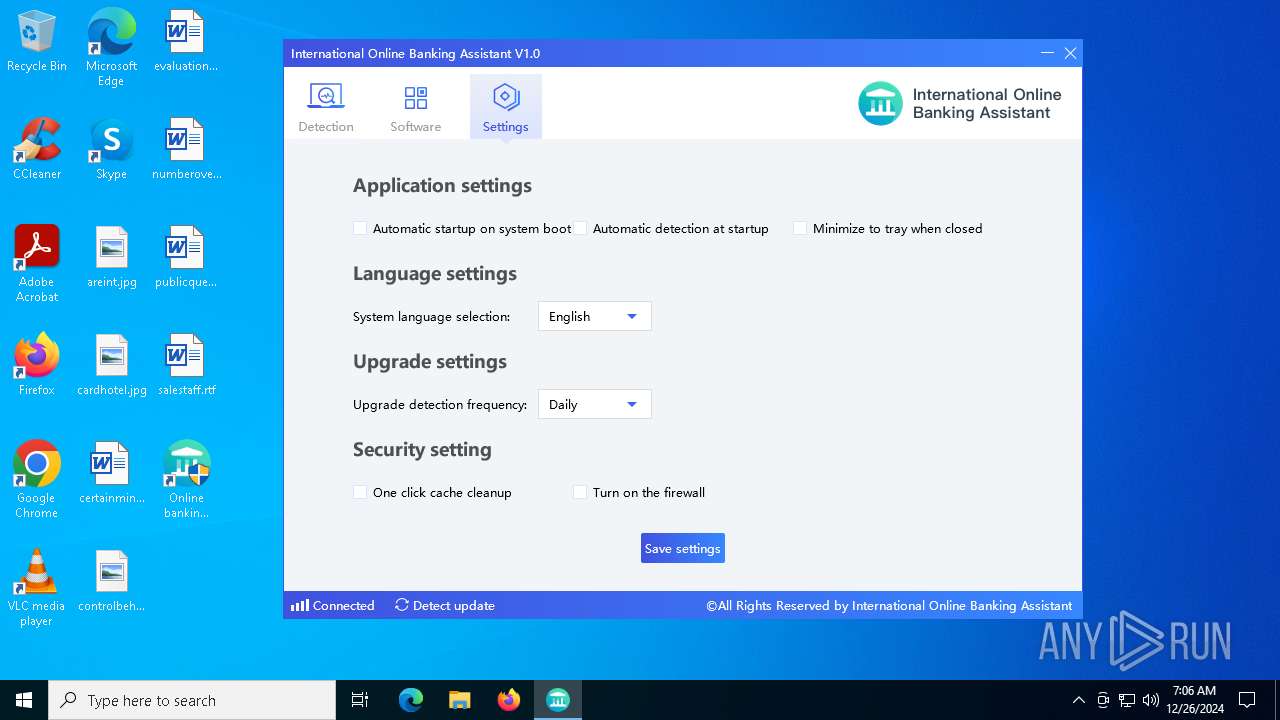Image resolution: width=1280 pixels, height=720 pixels.
Task: Enable One click cache cleanup
Action: [360, 492]
